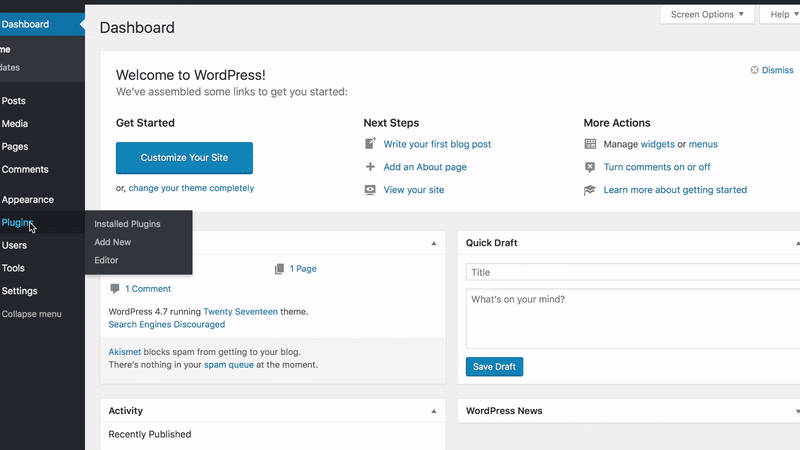Click the Quick Draft panel heading
The width and height of the screenshot is (800, 450).
point(491,243)
